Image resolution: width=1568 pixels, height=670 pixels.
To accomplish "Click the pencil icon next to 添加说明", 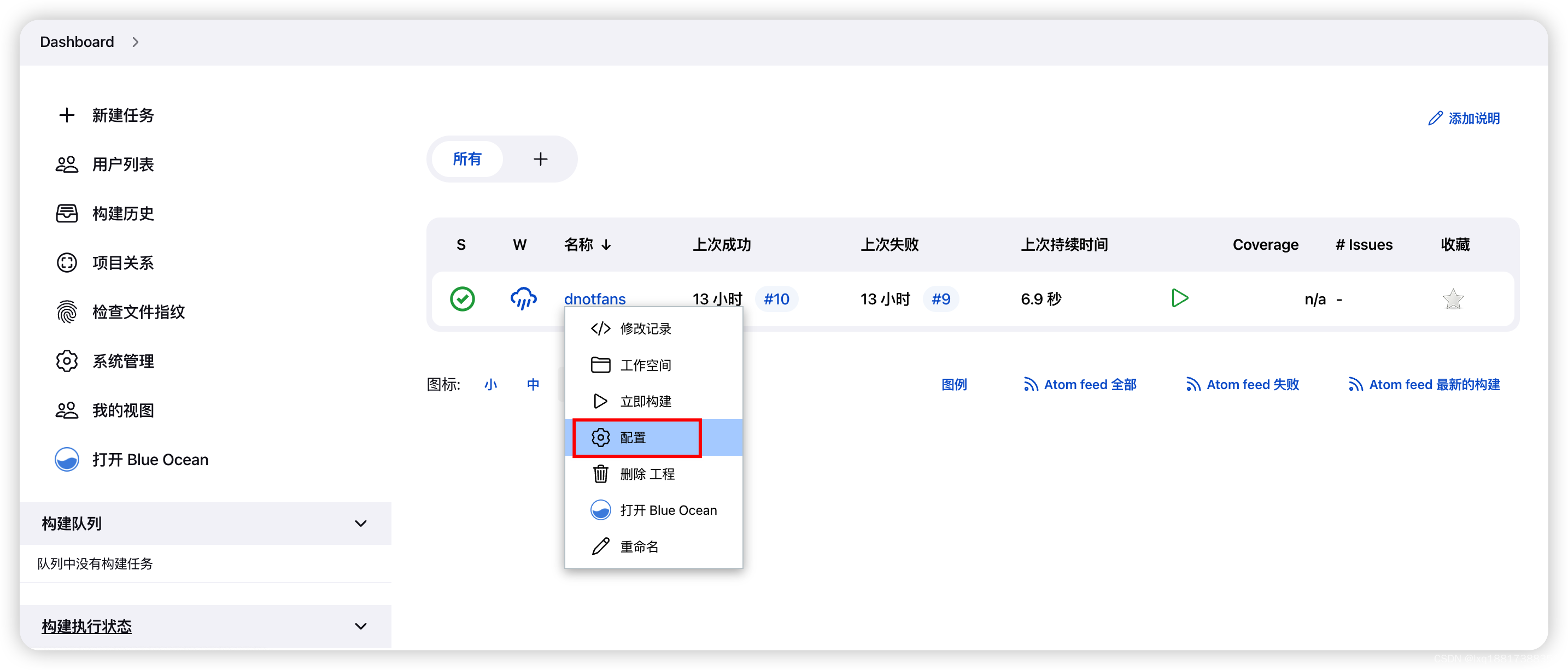I will (1435, 118).
